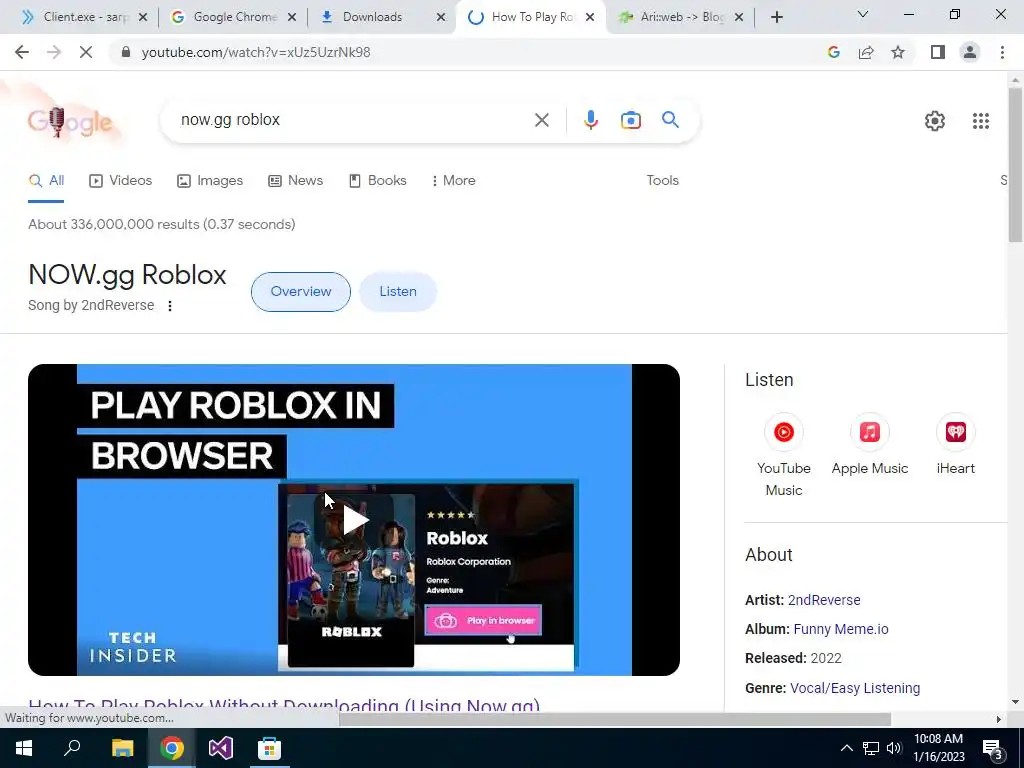Click the horizontal scrollbar right arrow

(x=999, y=719)
